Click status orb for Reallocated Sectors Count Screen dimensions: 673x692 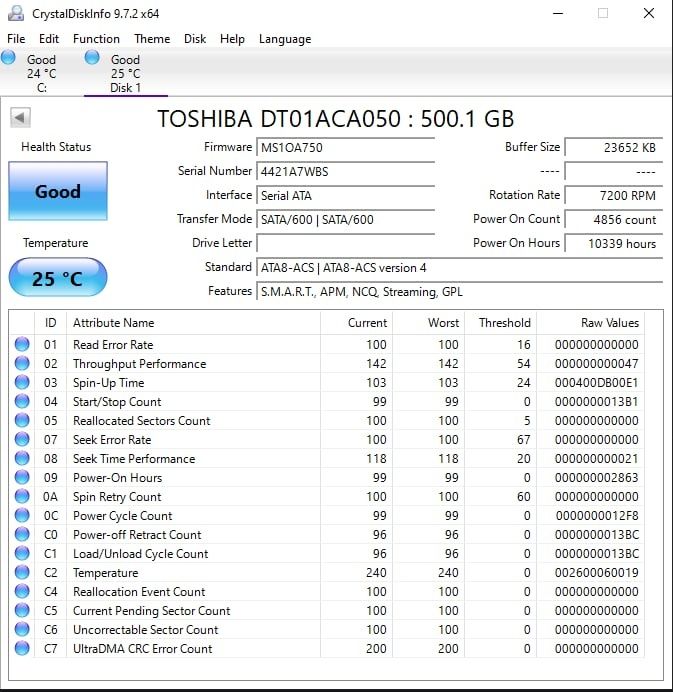pos(22,420)
